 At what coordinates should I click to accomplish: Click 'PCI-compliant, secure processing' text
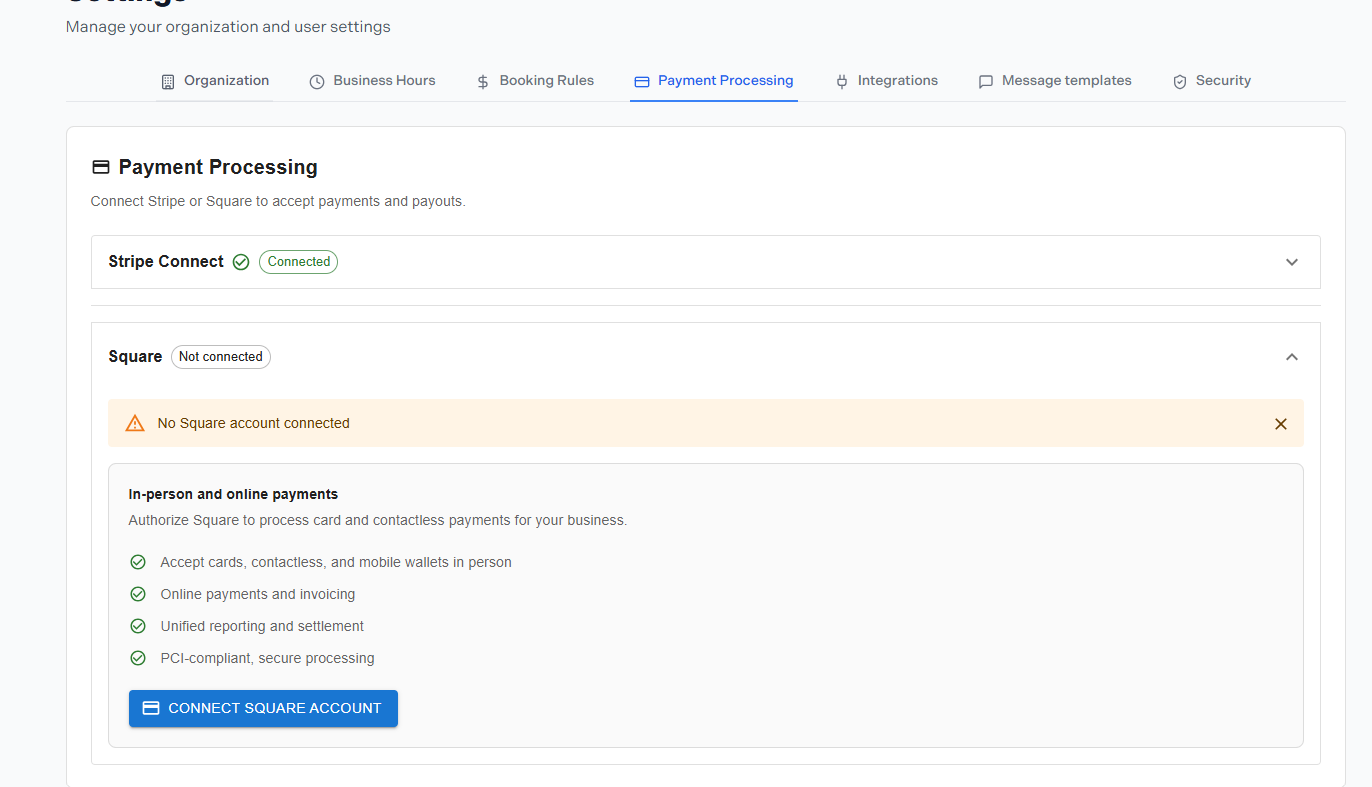(x=267, y=659)
